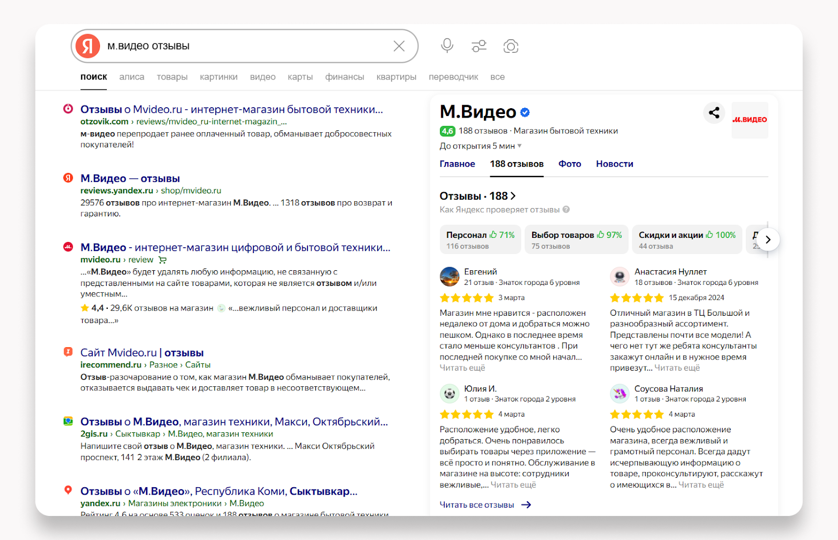Show the next review topic chips with arrow

(x=768, y=240)
